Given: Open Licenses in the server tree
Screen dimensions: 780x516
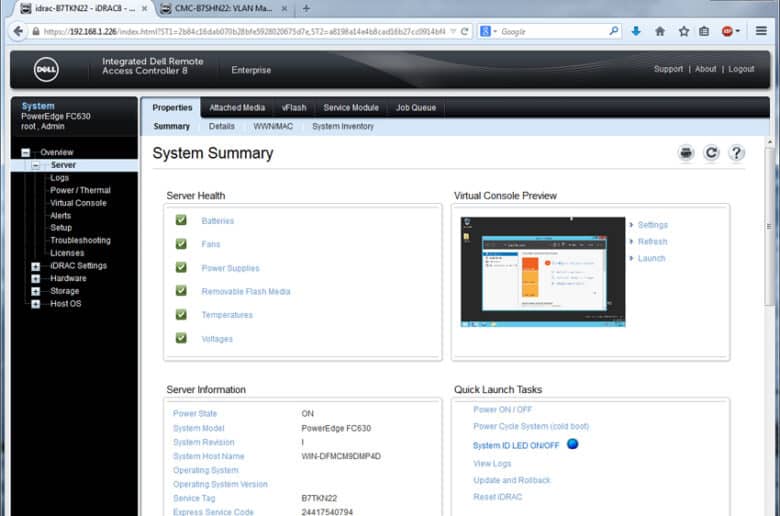Looking at the screenshot, I should (x=67, y=253).
